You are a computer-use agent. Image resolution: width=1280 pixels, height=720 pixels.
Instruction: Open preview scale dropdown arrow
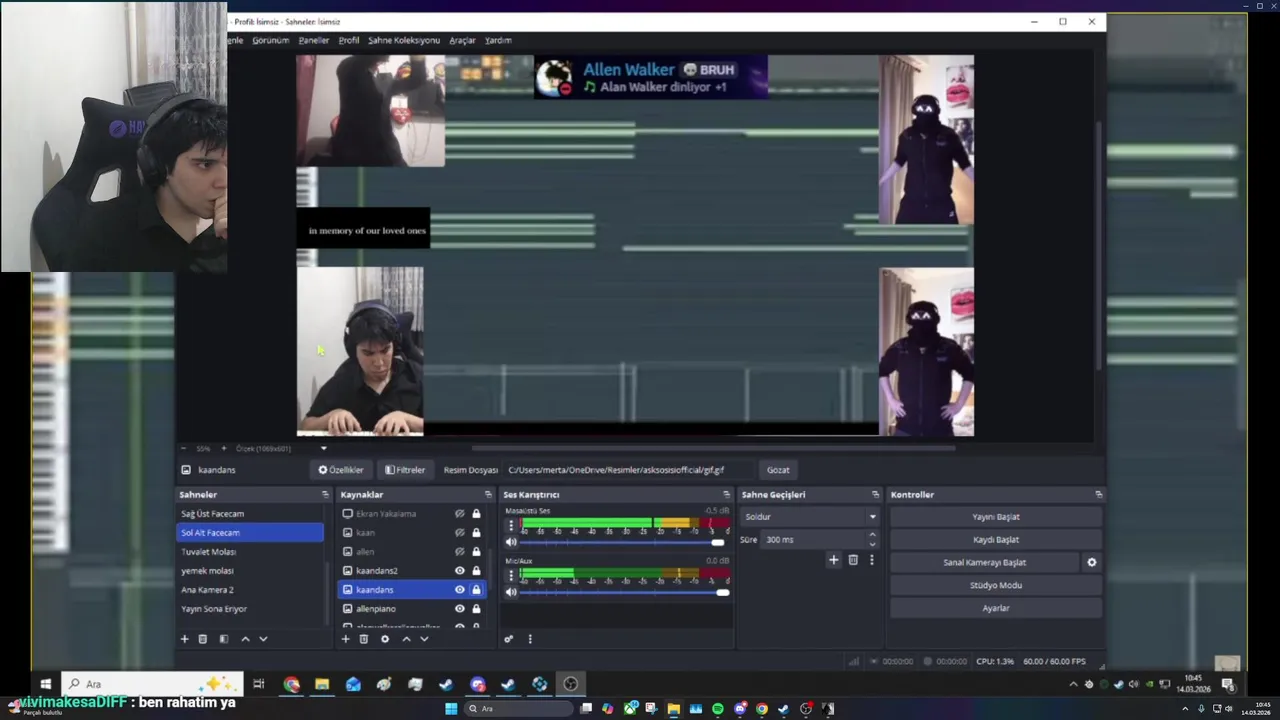[x=323, y=449]
